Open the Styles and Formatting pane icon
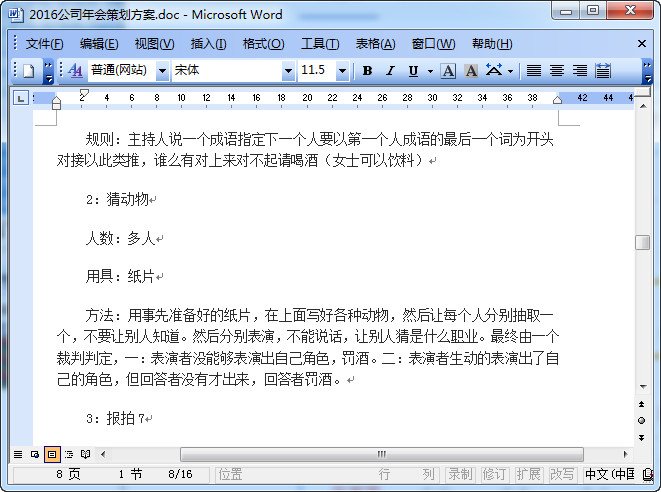 75,70
